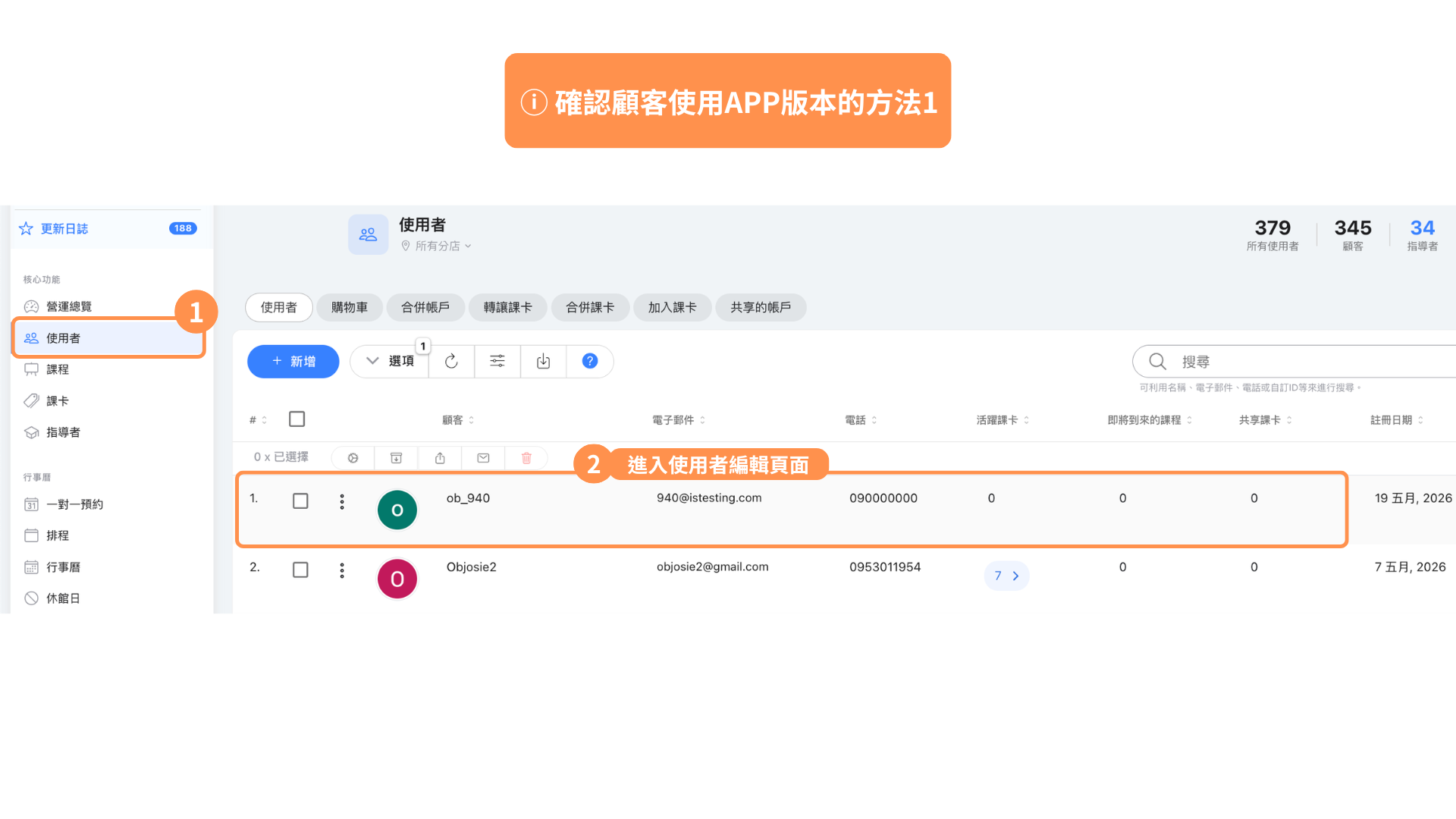Click the 34 指導者 counter
1456x819 pixels.
(x=1423, y=234)
